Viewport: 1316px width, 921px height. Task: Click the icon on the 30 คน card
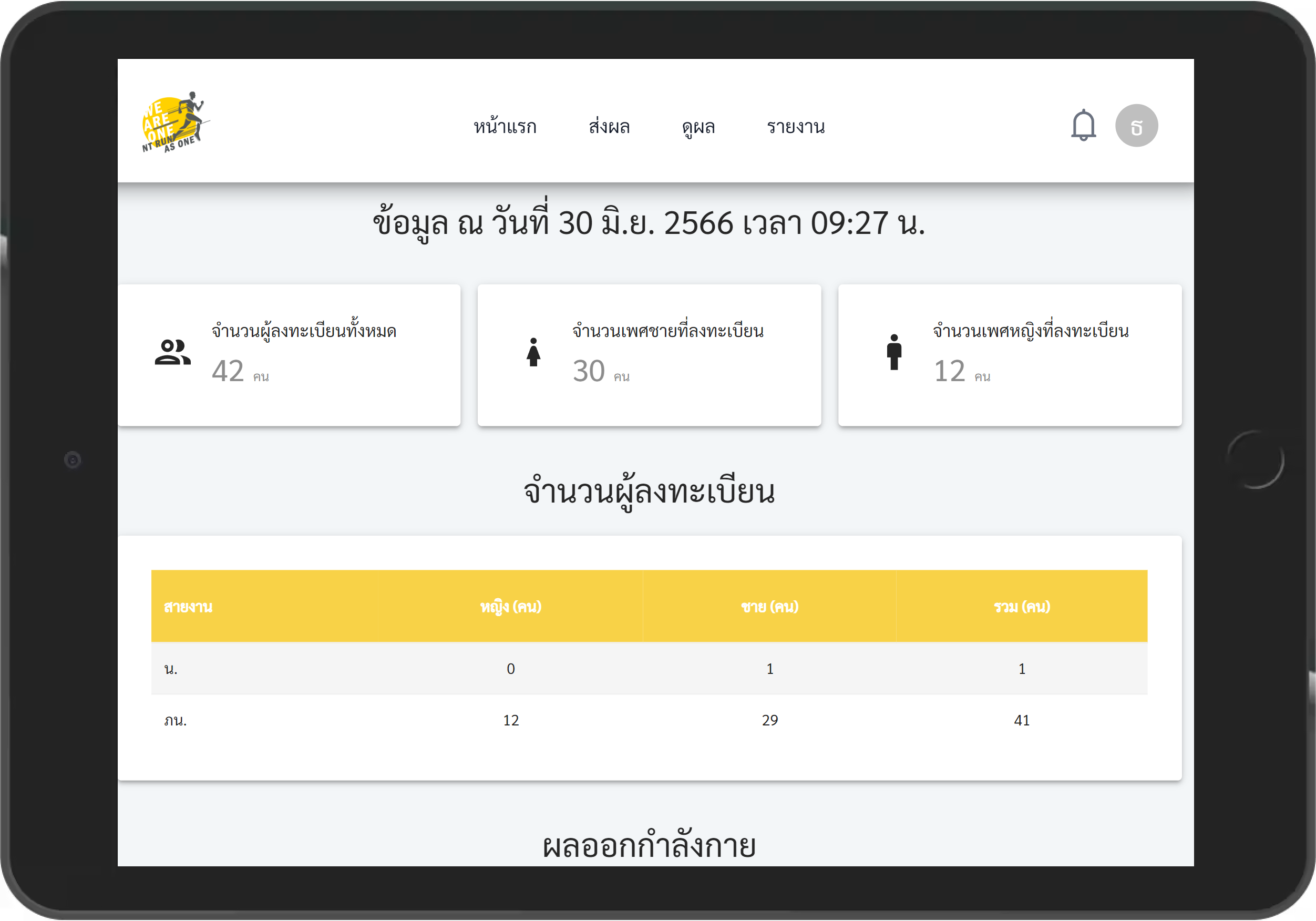(533, 352)
